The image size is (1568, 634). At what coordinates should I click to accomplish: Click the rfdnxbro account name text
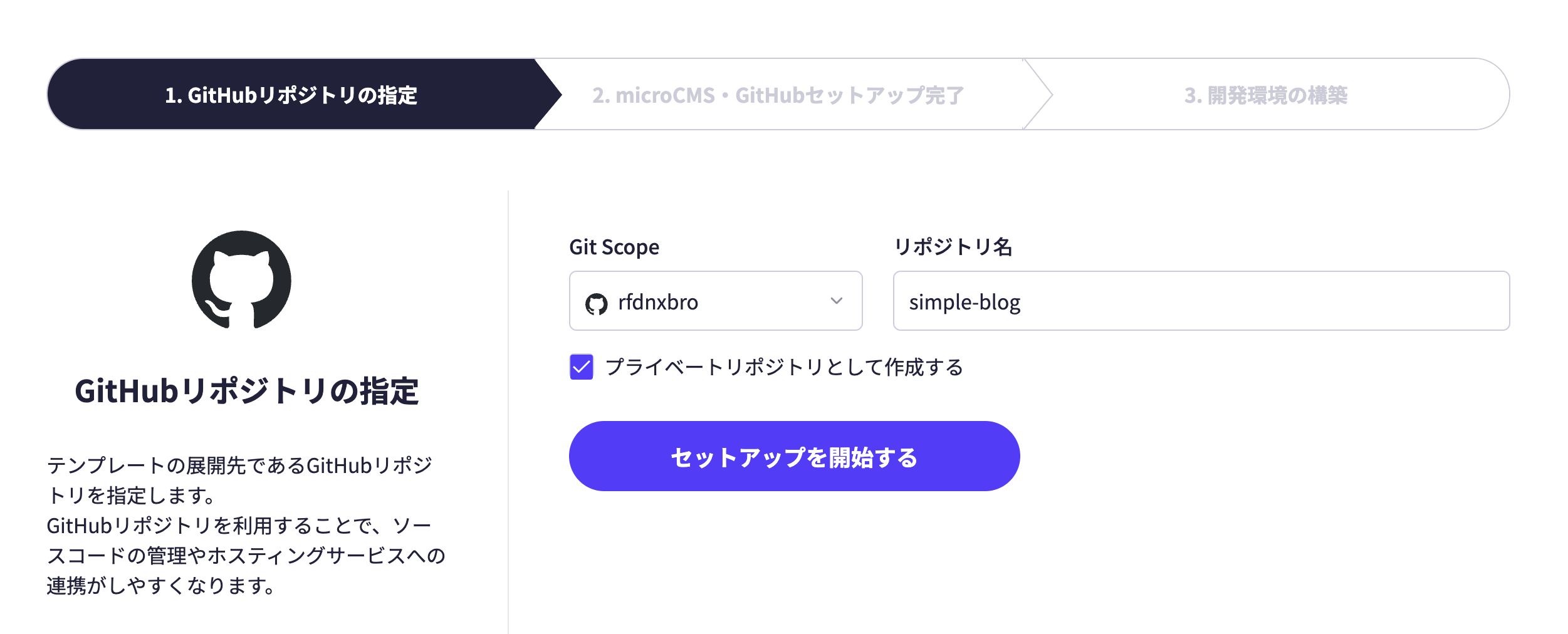pos(658,302)
